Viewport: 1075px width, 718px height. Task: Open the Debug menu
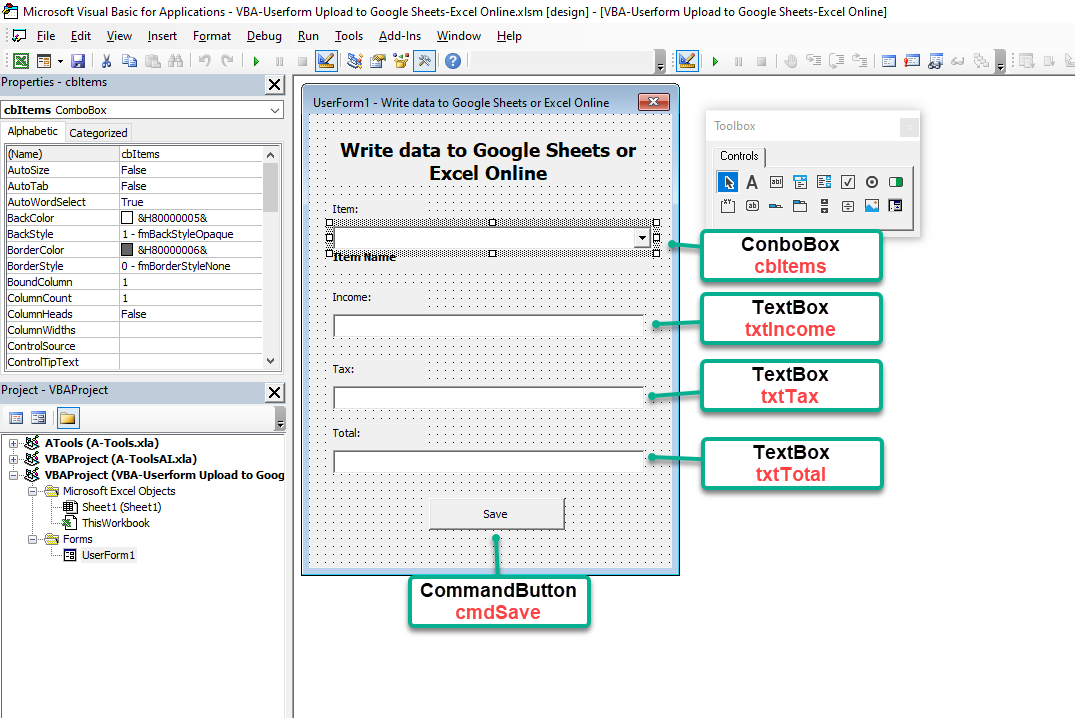[x=264, y=36]
